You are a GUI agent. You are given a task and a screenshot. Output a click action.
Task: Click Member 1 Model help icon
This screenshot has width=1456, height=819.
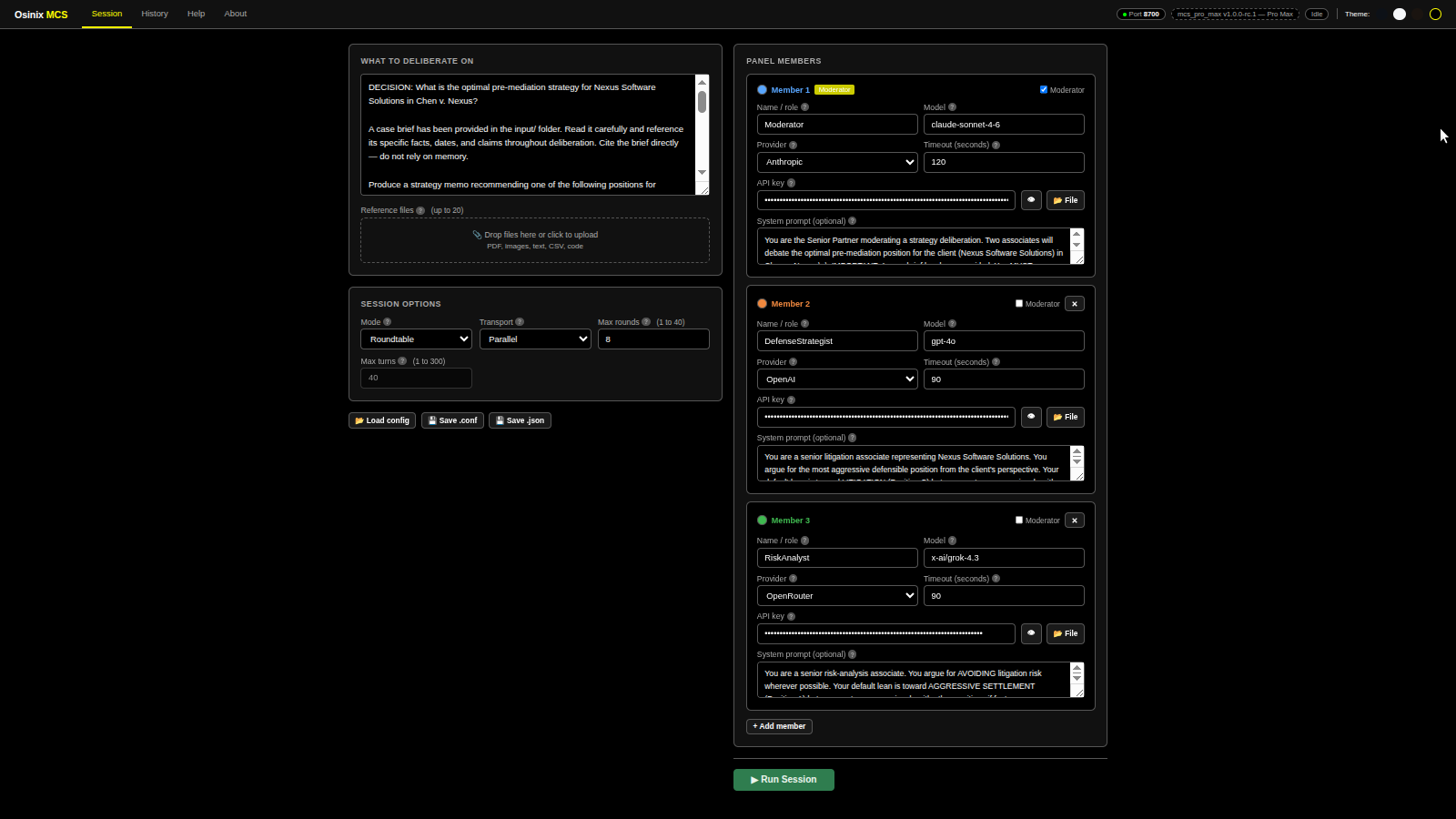(x=952, y=107)
